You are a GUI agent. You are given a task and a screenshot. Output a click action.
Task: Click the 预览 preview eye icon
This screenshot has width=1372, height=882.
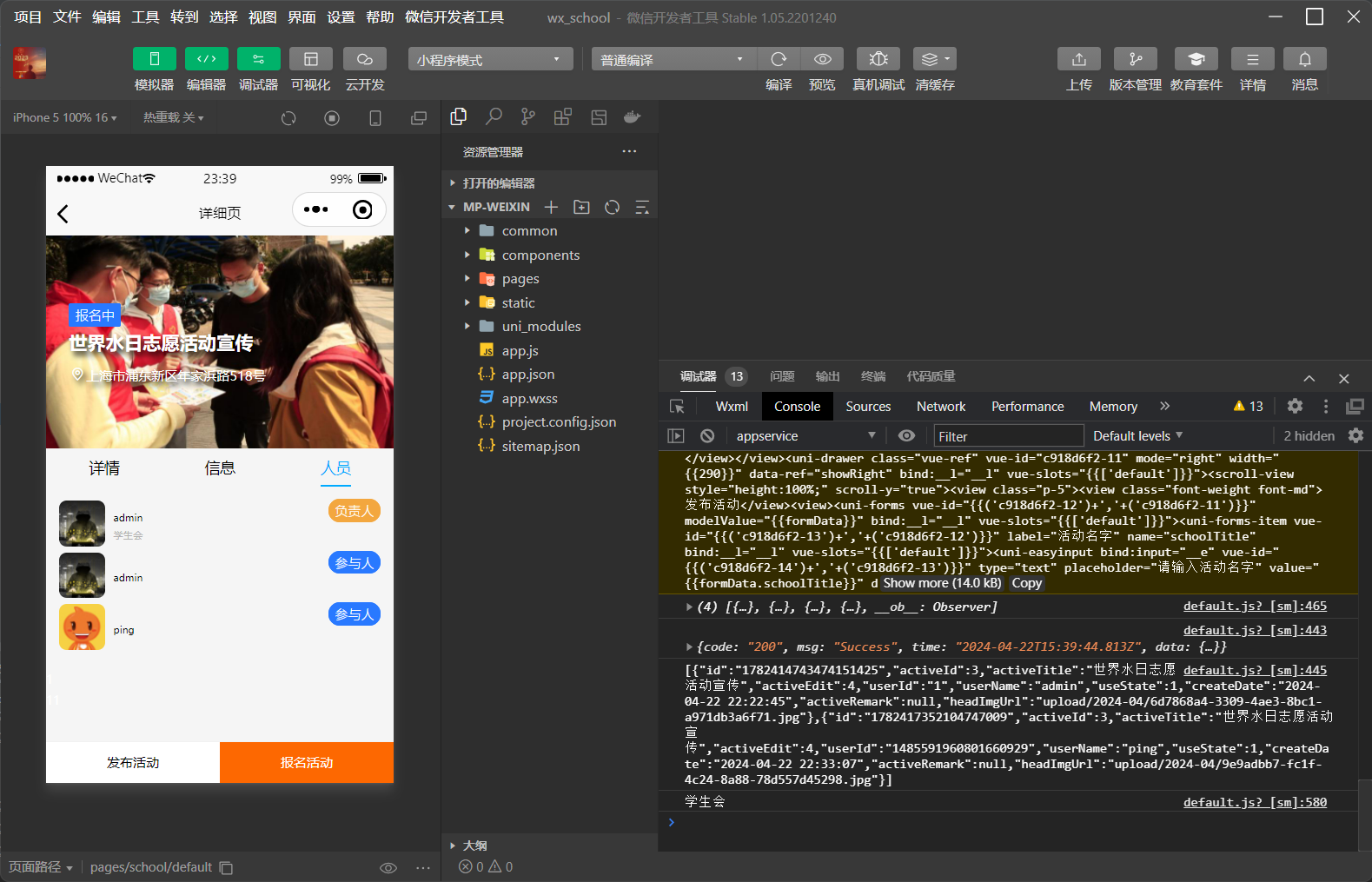coord(822,58)
